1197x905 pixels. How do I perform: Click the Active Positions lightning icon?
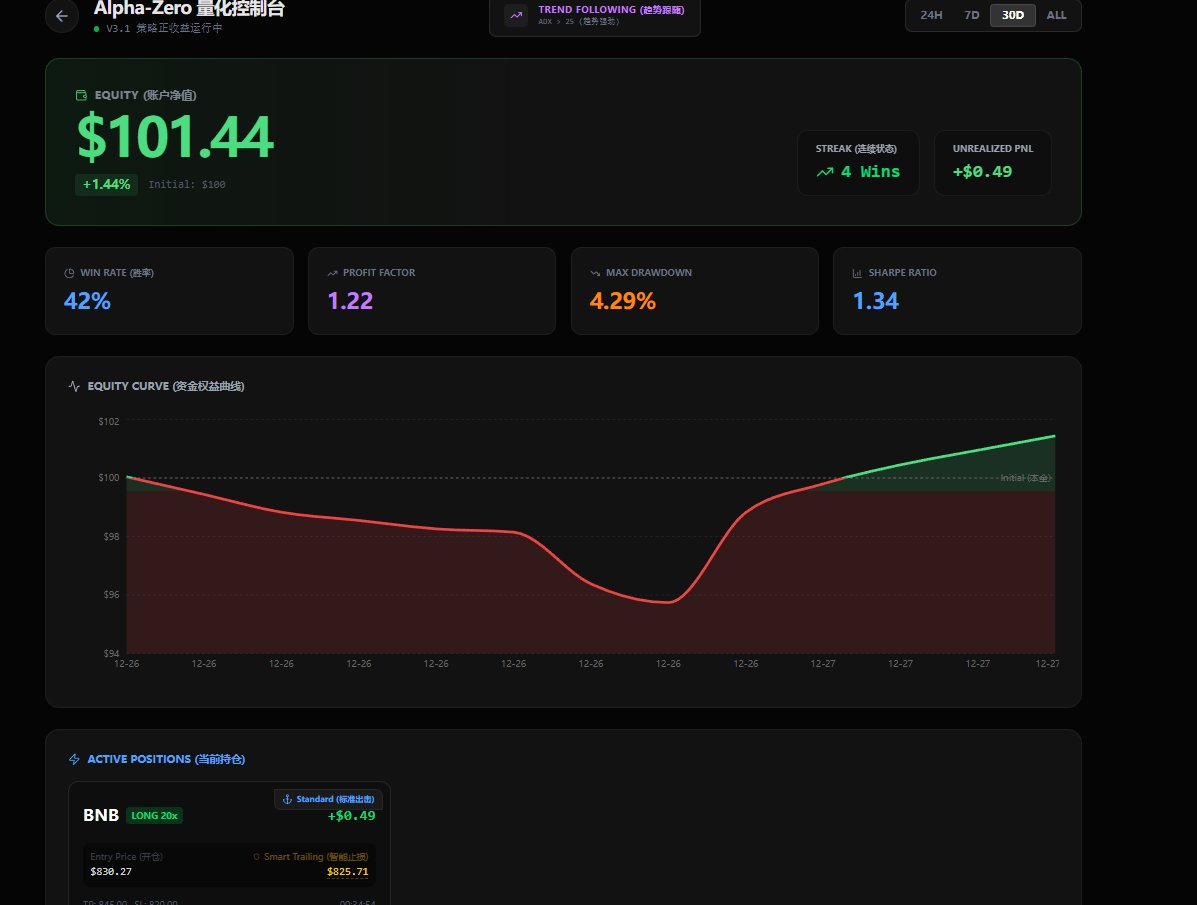point(74,759)
